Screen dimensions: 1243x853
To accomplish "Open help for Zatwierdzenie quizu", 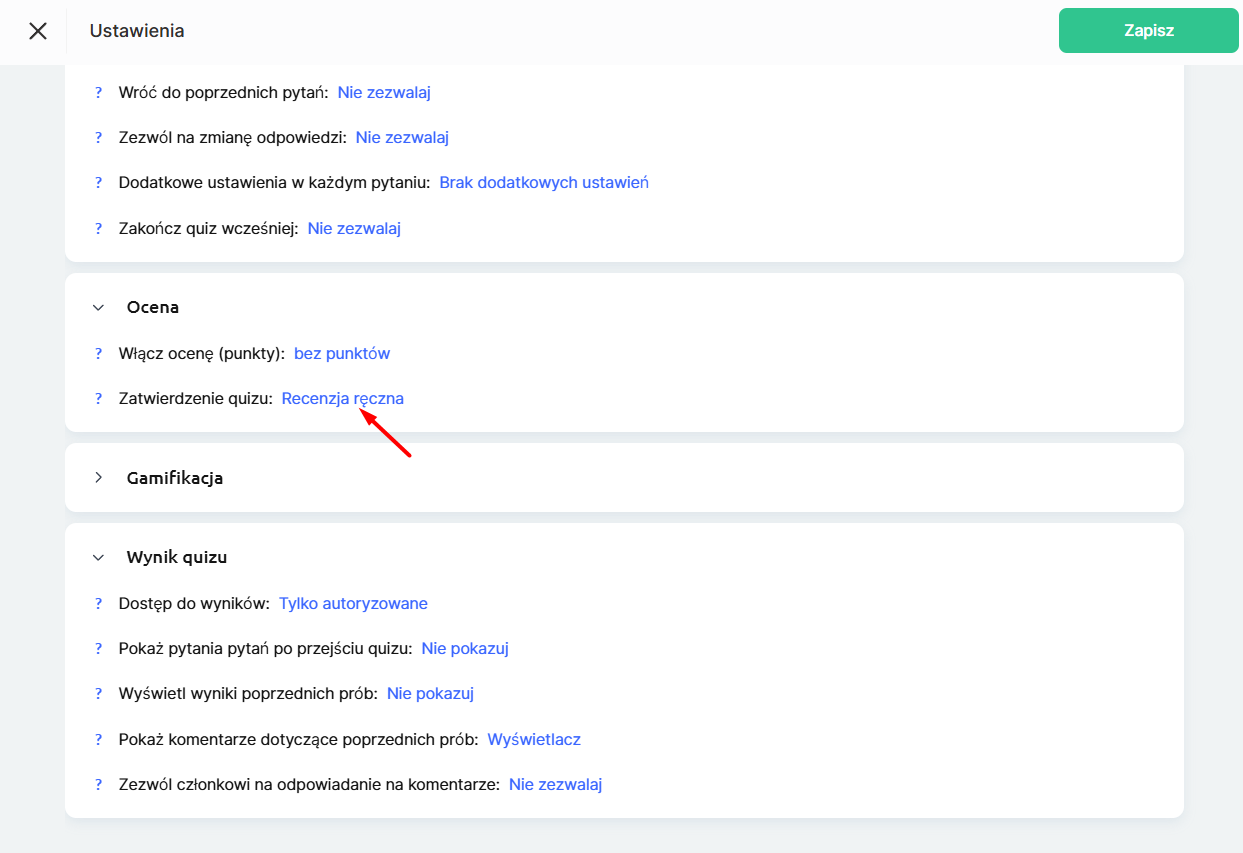I will (99, 398).
